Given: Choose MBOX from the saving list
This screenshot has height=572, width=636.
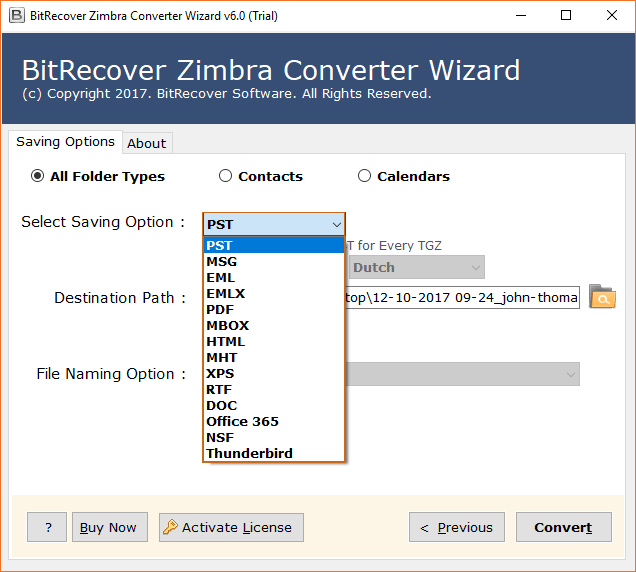Looking at the screenshot, I should point(274,325).
